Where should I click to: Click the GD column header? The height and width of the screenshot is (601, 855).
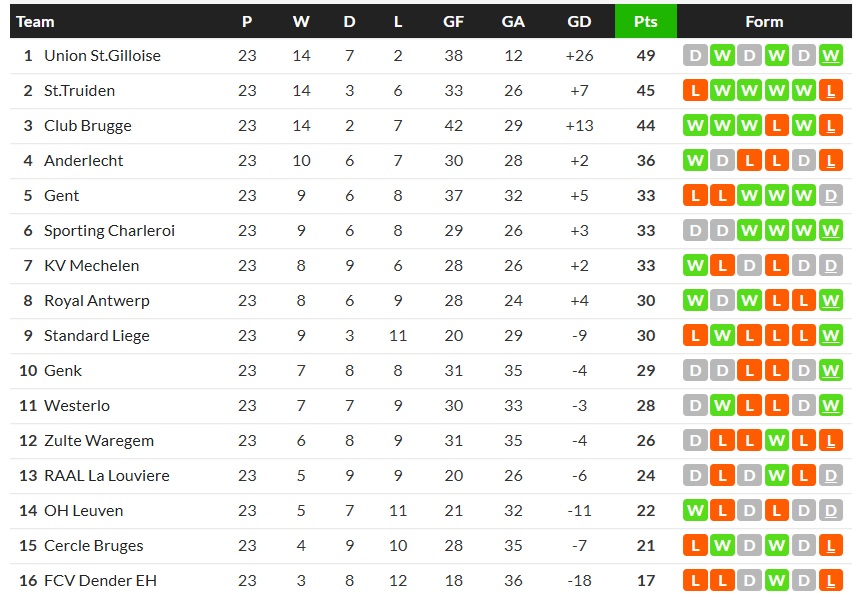(x=579, y=21)
